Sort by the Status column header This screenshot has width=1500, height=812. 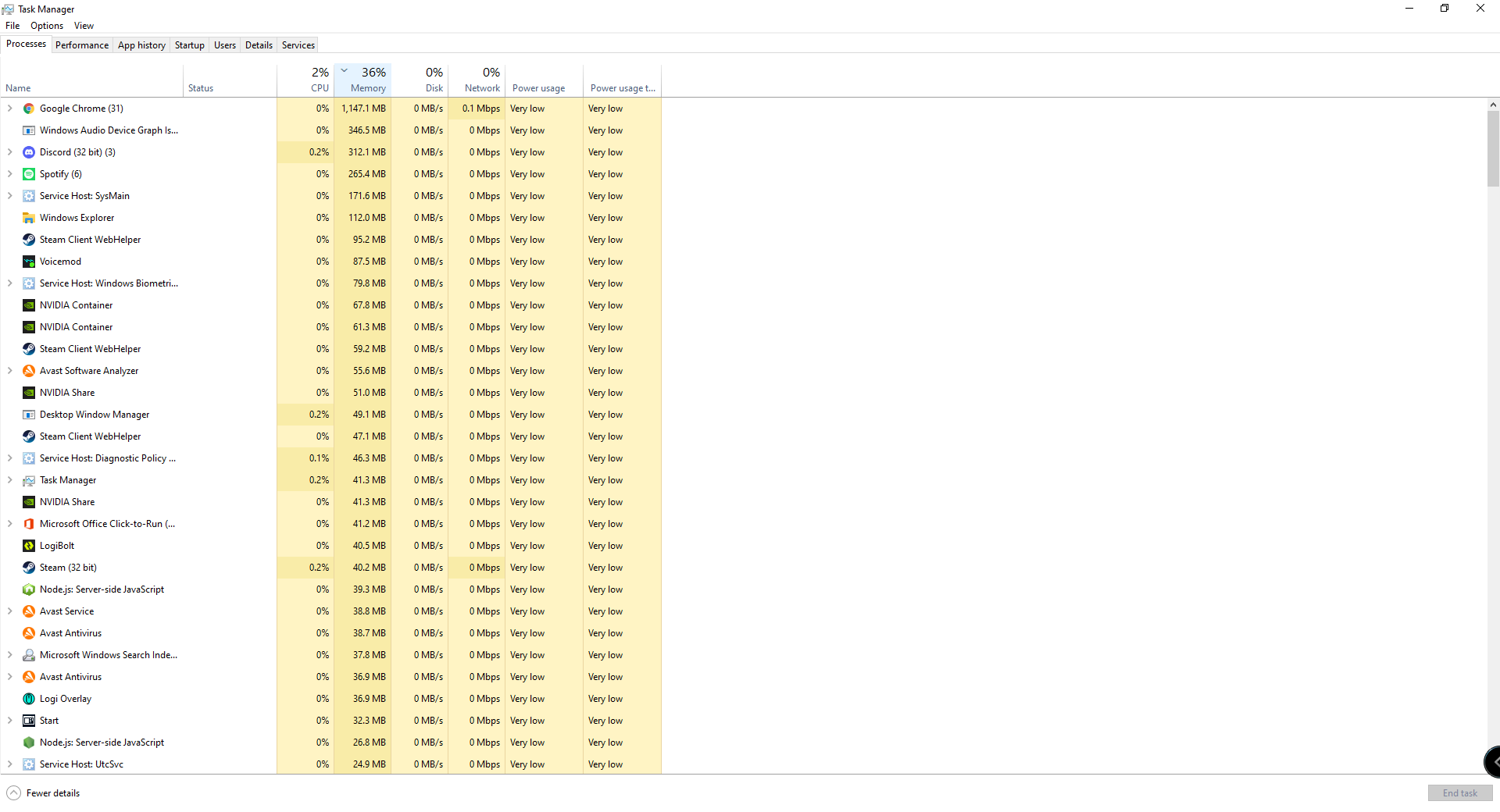pos(230,80)
